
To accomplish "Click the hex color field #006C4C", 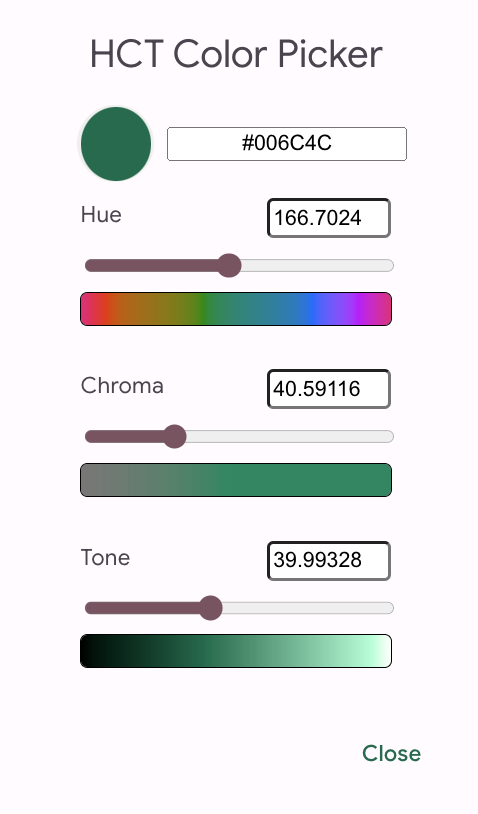I will pos(286,144).
